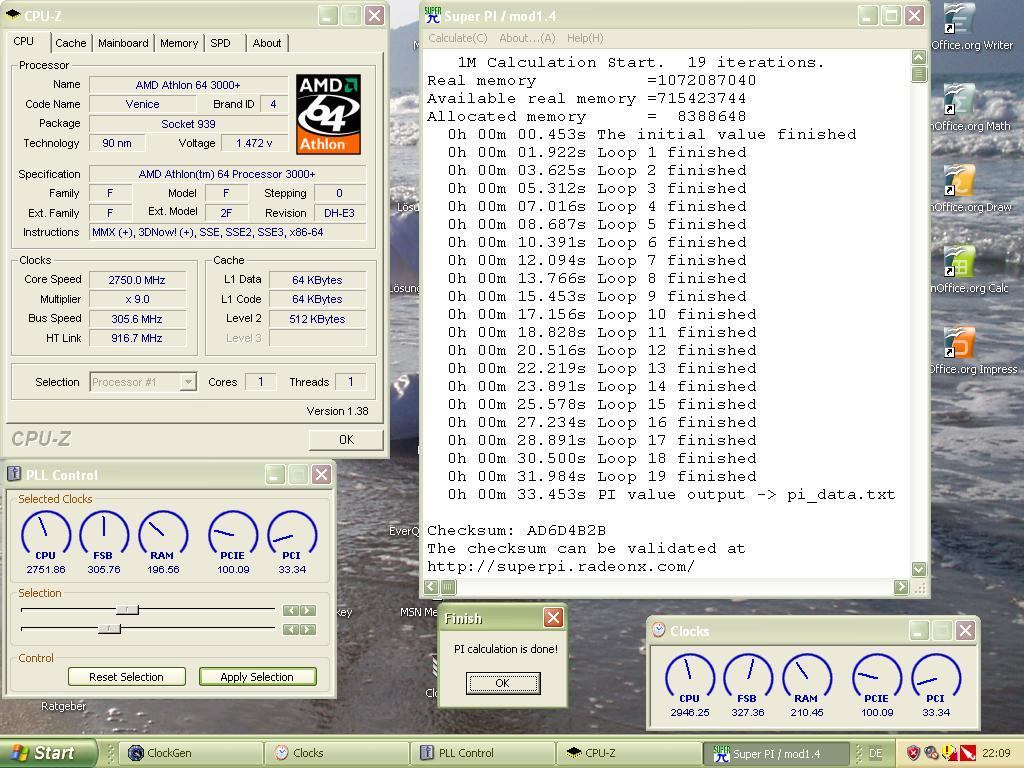Switch to Clocks in the taskbar

pyautogui.click(x=336, y=753)
